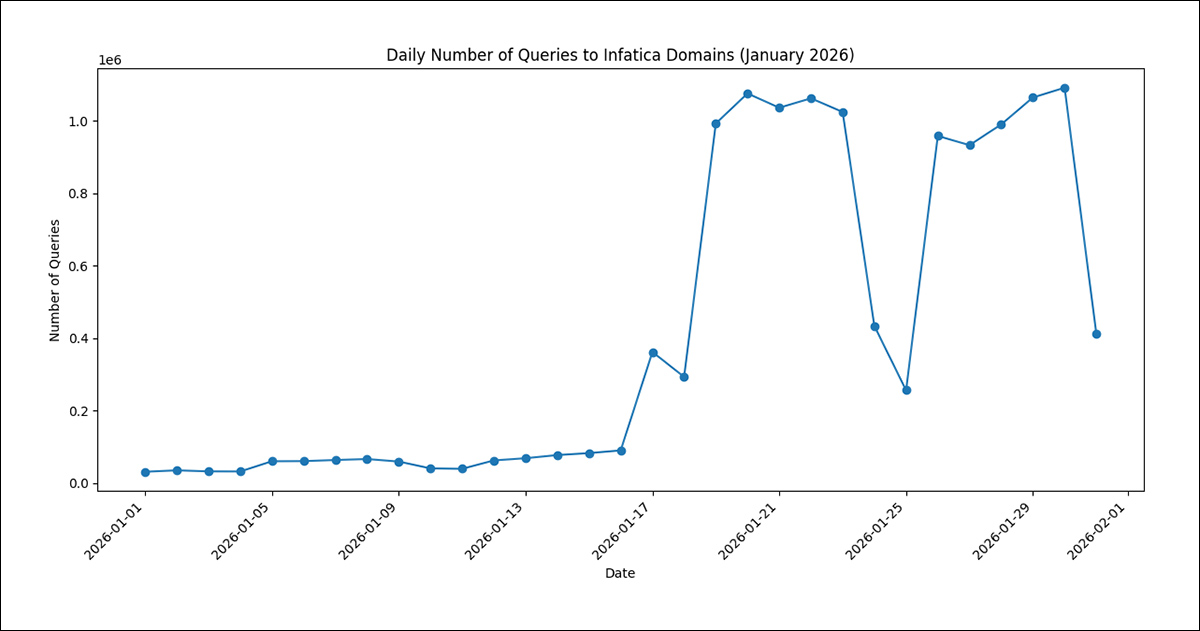1200x631 pixels.
Task: Select the January 28 data point
Action: (1001, 125)
